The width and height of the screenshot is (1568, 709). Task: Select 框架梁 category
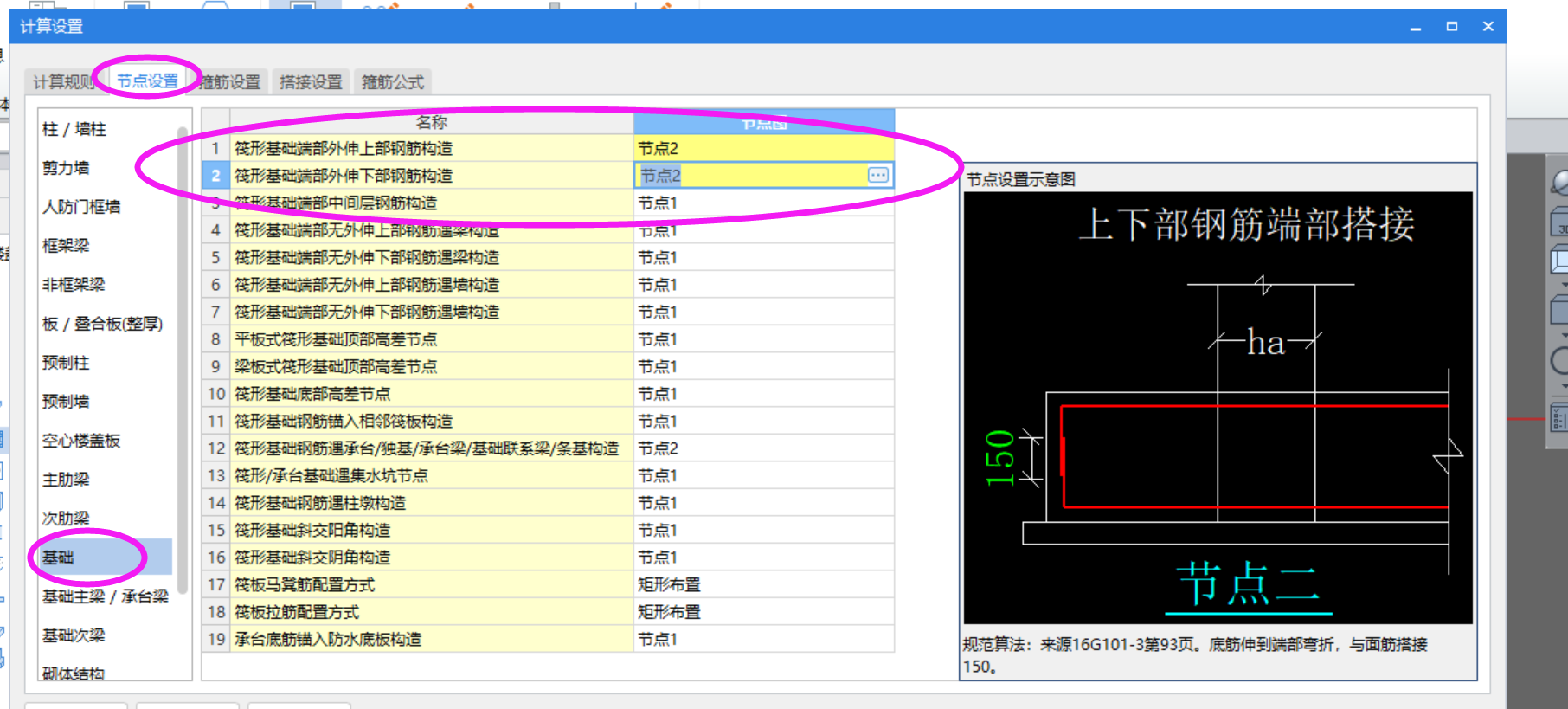pos(66,246)
